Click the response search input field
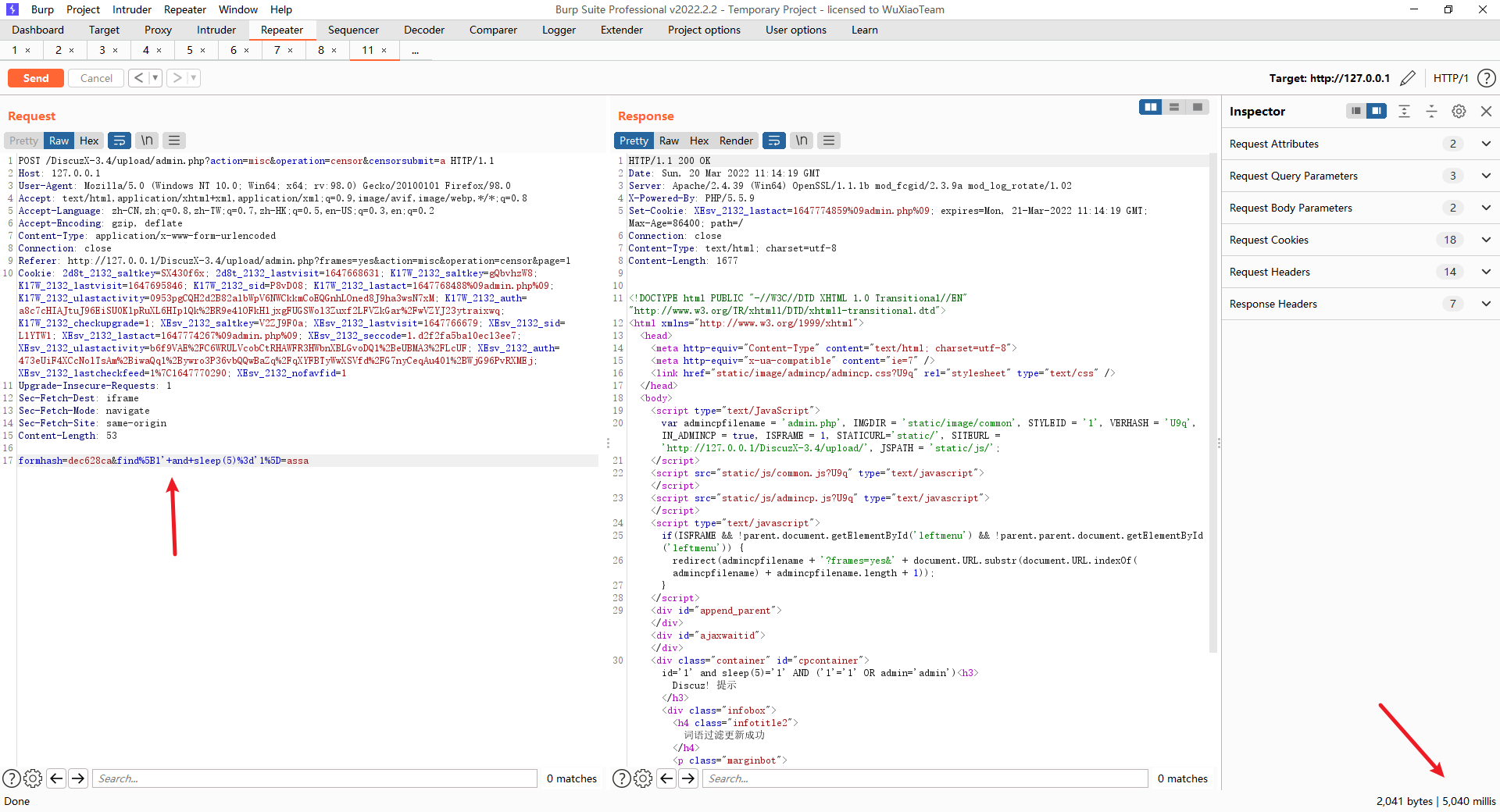Image resolution: width=1500 pixels, height=812 pixels. [925, 778]
